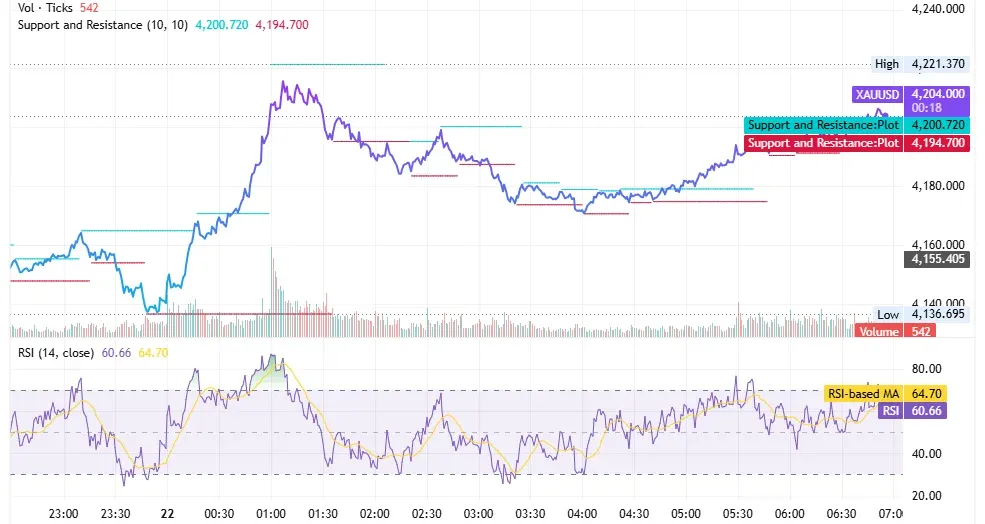The width and height of the screenshot is (985, 524).
Task: Click the 40.00 RSI axis label
Action: [927, 454]
